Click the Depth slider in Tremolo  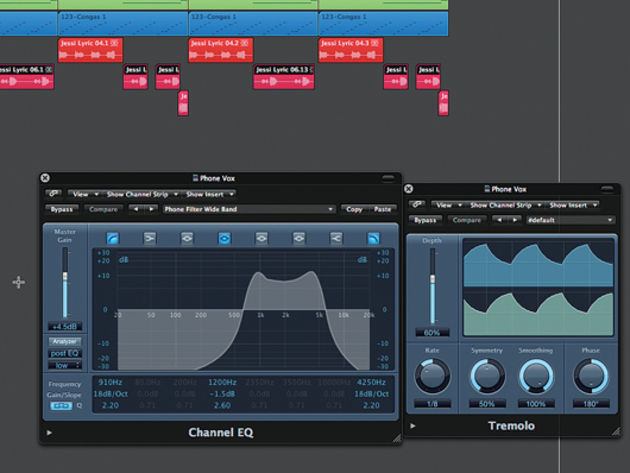432,286
